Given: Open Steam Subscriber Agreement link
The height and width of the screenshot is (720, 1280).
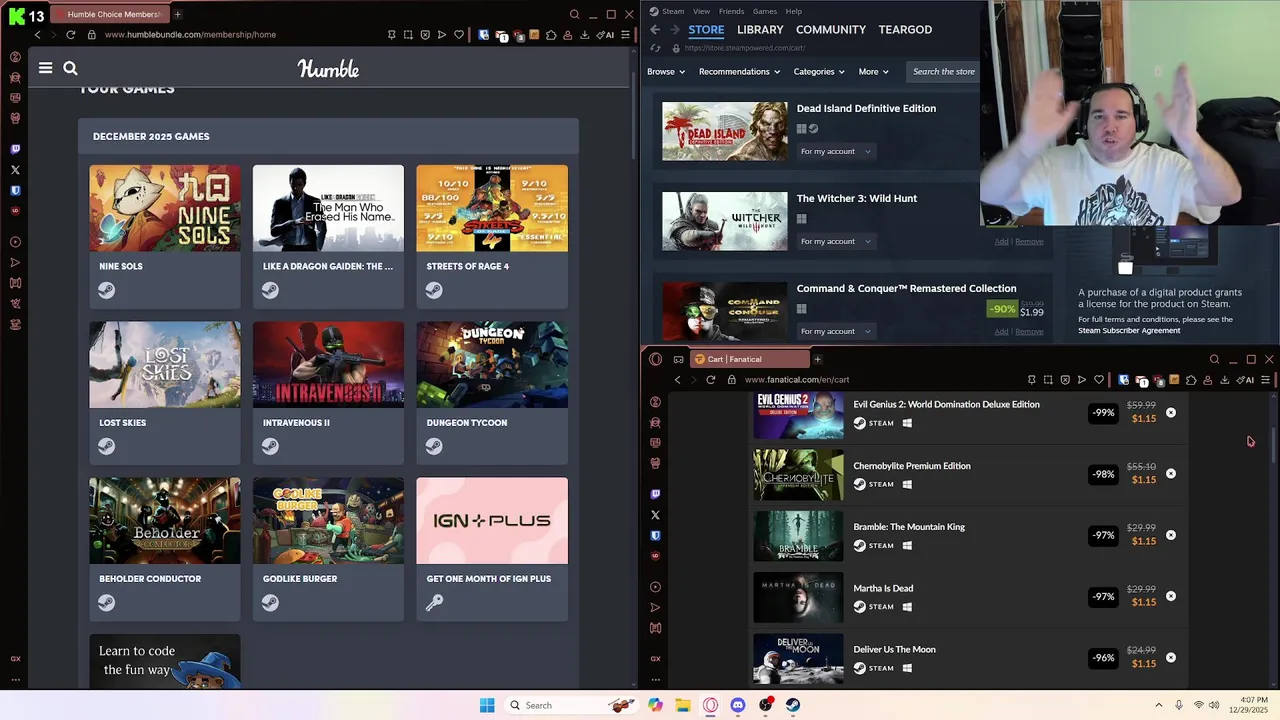Looking at the screenshot, I should (x=1129, y=330).
